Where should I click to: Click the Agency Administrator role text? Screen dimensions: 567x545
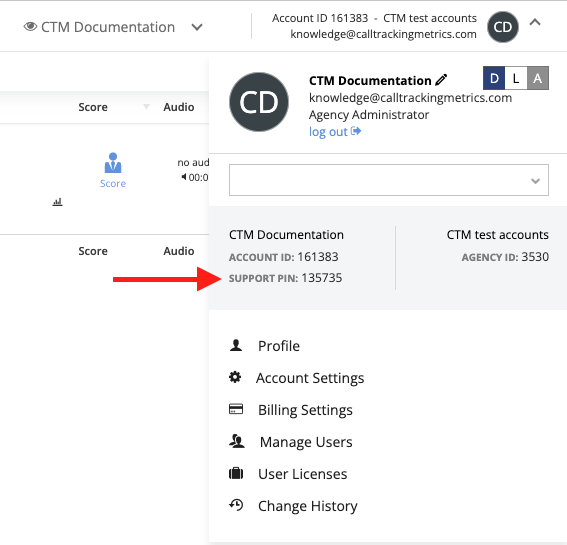pyautogui.click(x=369, y=115)
